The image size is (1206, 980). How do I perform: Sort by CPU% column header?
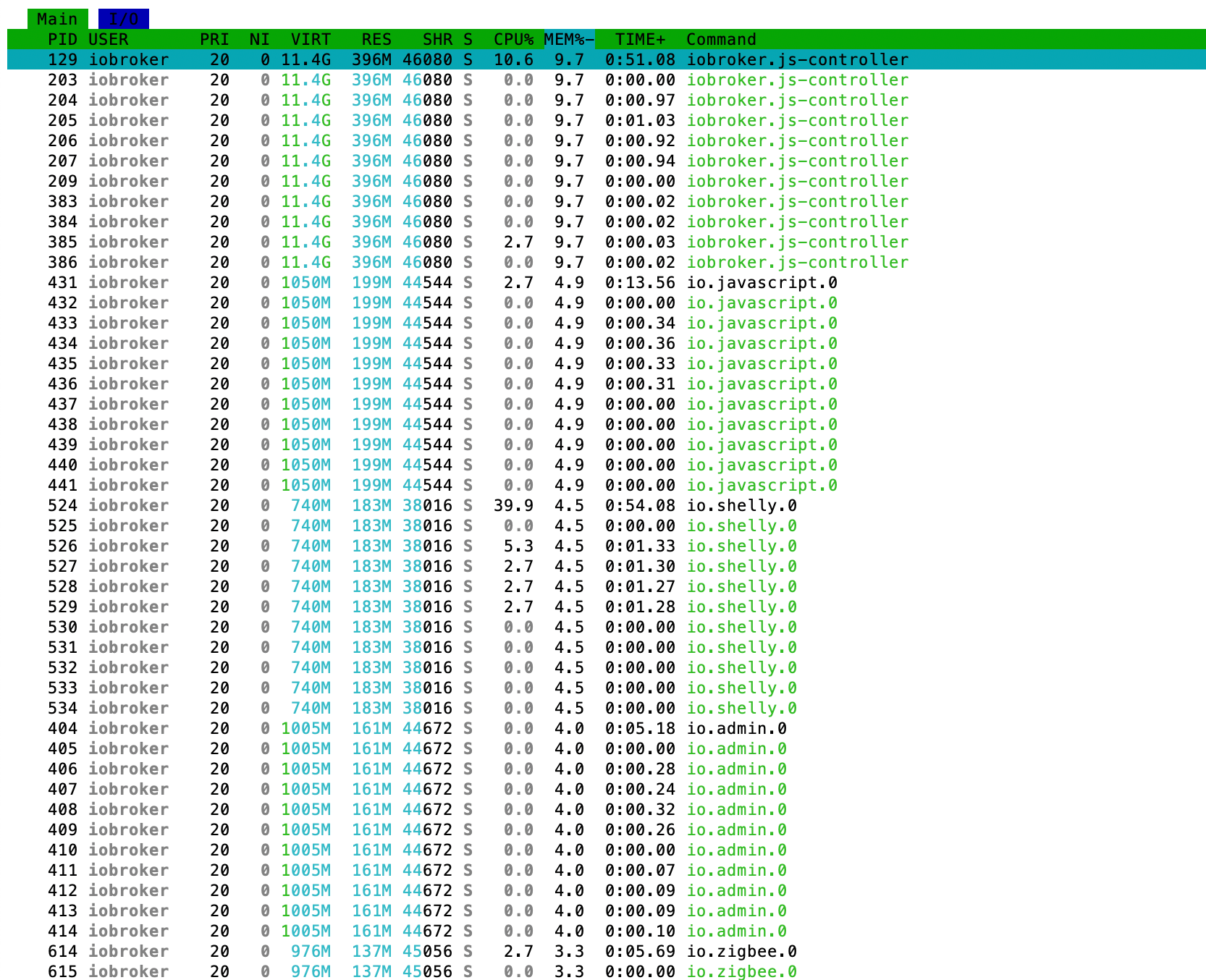pos(514,39)
